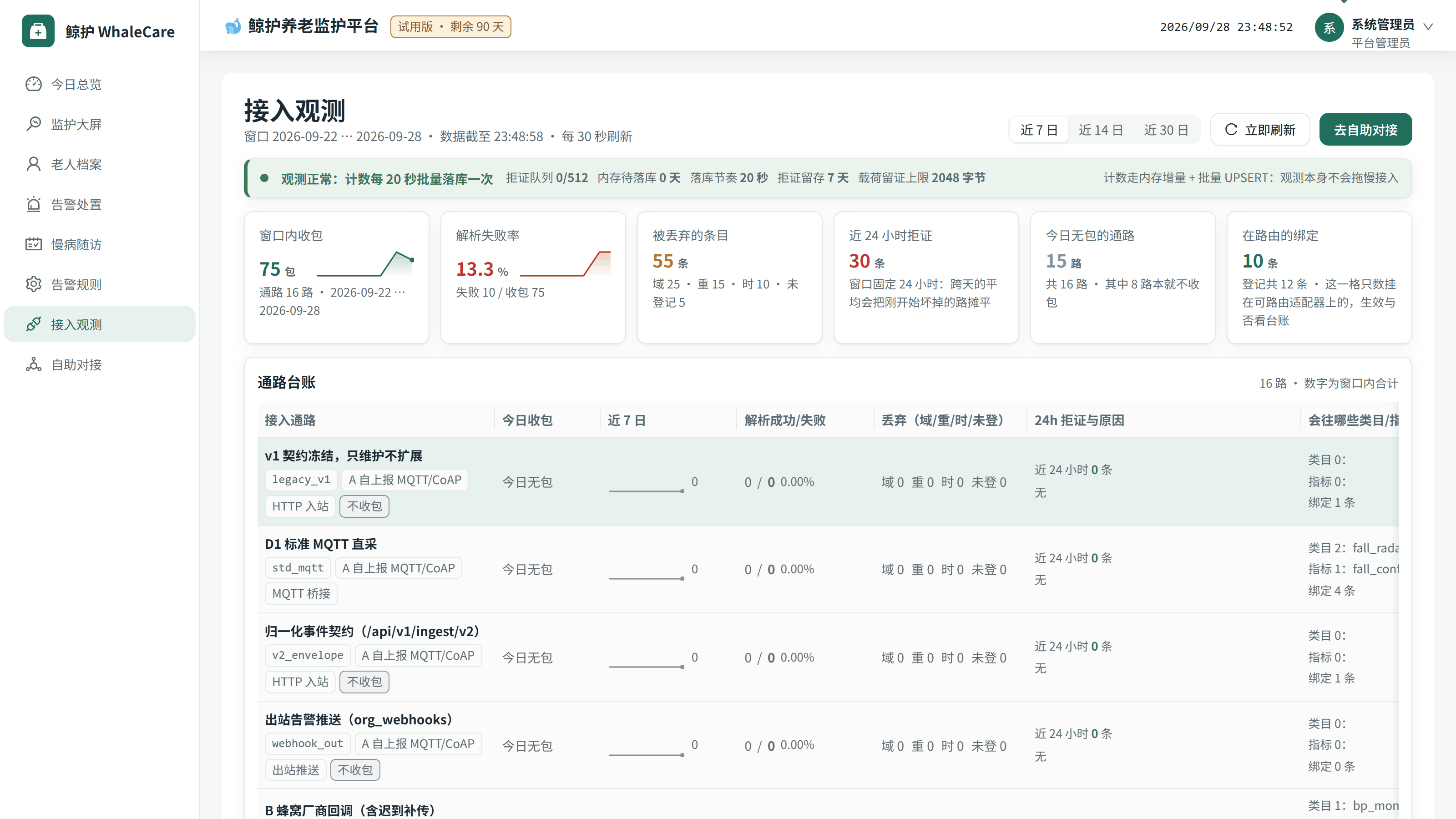This screenshot has width=1456, height=819.
Task: Click the refresh icon in 立即刷新
Action: click(1231, 129)
